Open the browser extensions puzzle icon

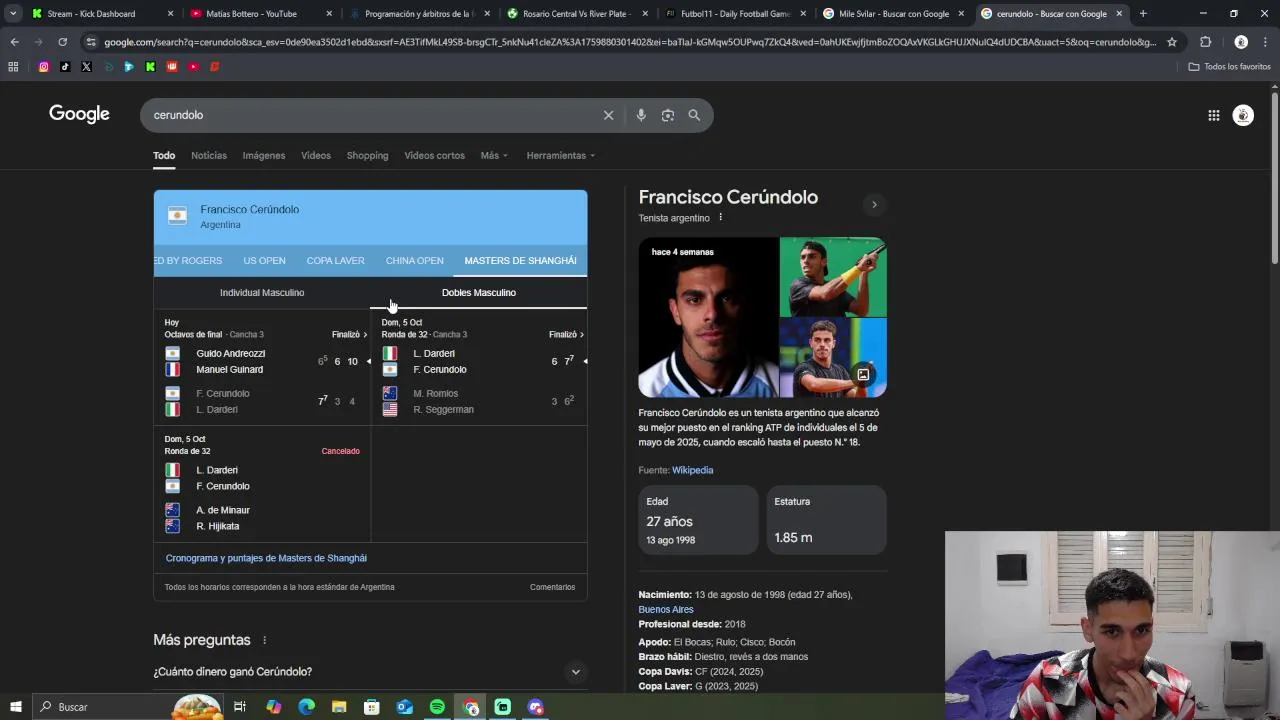tap(1205, 42)
